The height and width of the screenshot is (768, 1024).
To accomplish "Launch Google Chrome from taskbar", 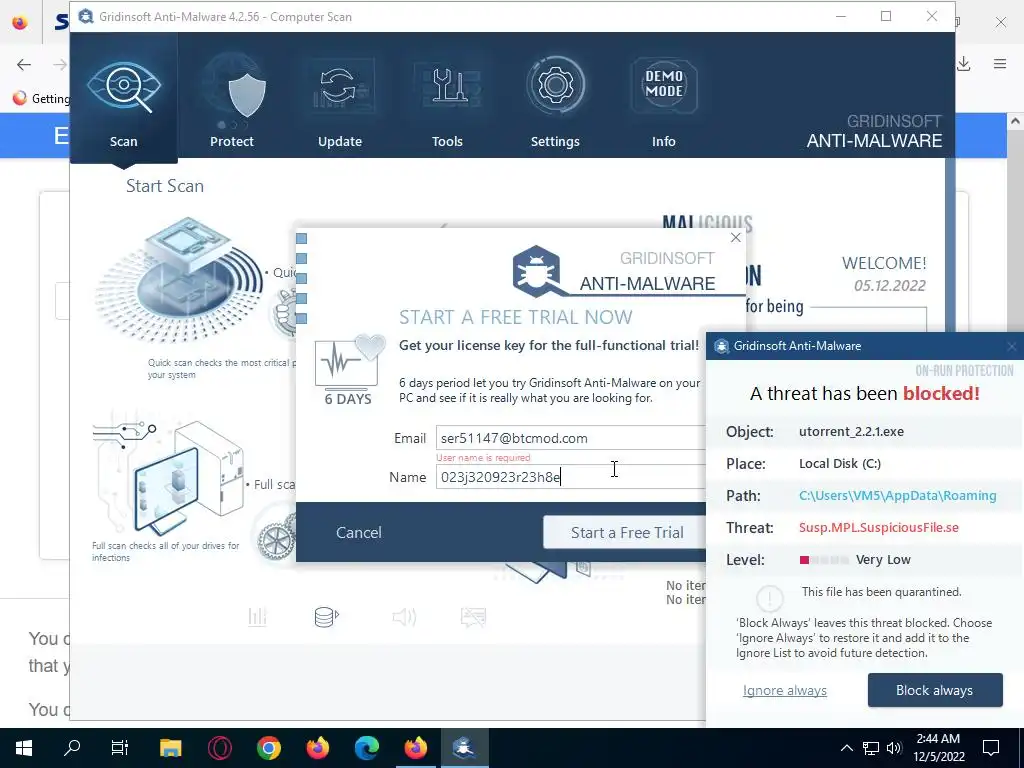I will pos(268,748).
